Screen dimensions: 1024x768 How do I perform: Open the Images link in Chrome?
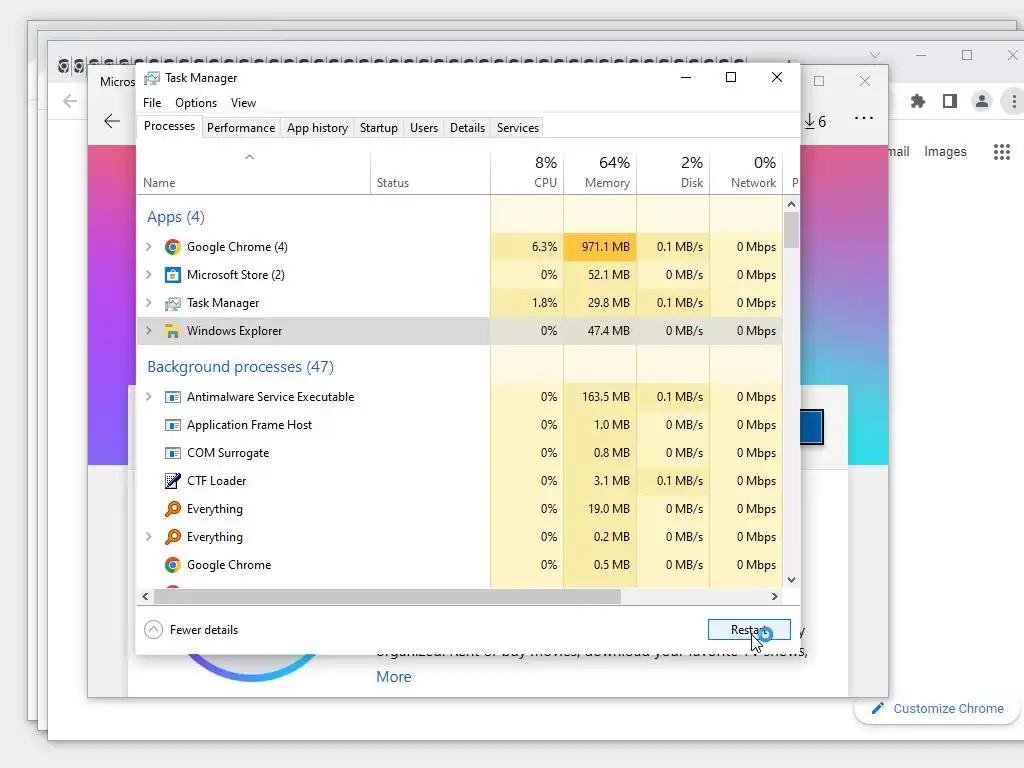tap(945, 152)
